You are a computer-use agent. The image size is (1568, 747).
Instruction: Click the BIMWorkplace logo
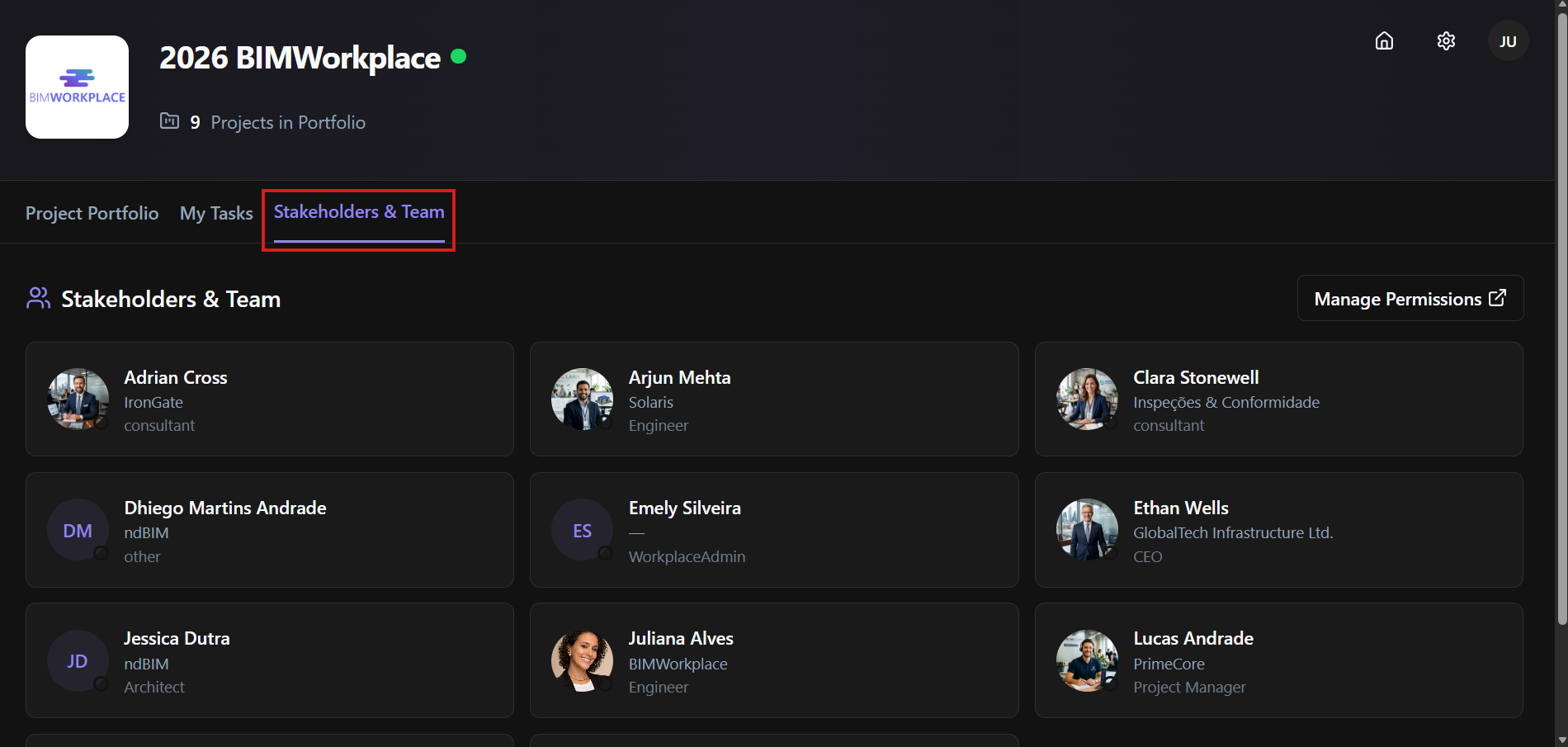77,87
